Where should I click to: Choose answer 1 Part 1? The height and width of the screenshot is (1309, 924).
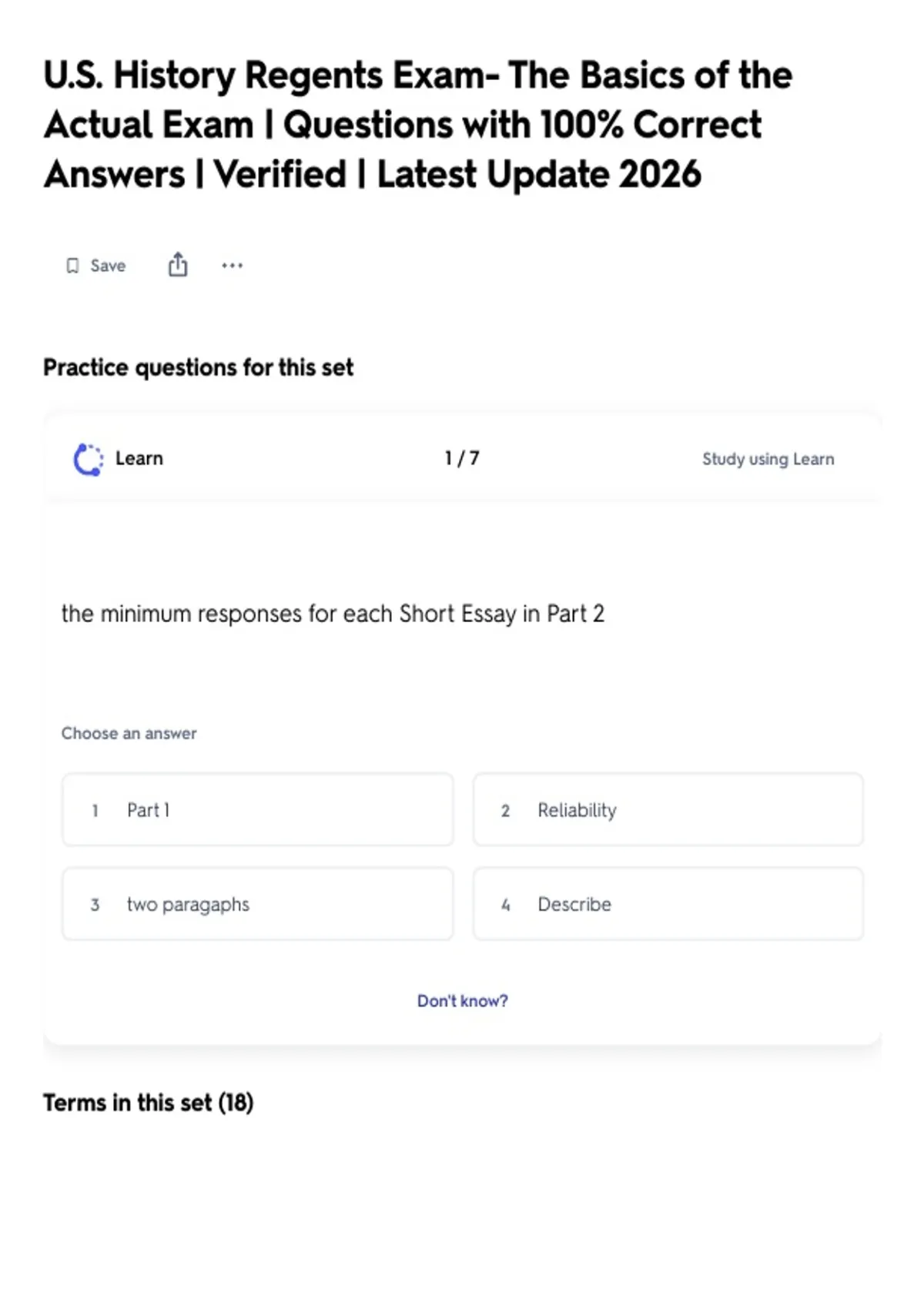[x=257, y=810]
